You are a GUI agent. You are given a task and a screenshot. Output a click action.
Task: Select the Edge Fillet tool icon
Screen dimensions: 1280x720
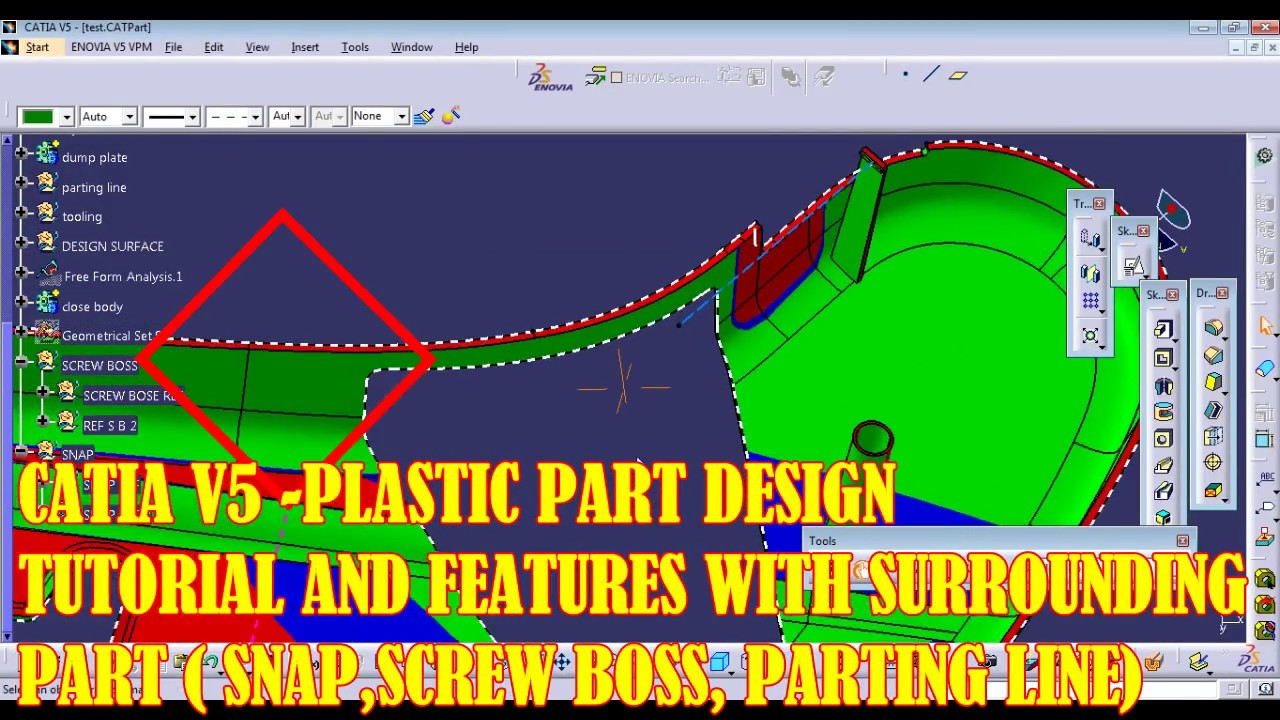(1213, 328)
